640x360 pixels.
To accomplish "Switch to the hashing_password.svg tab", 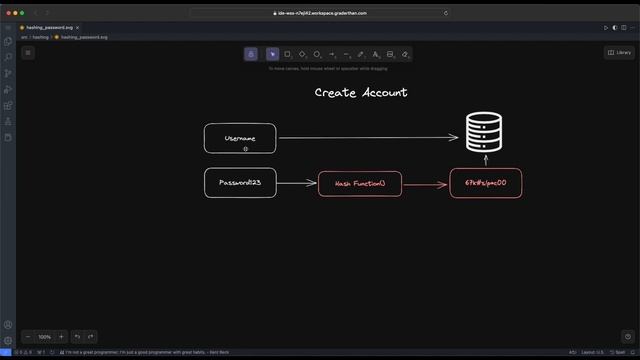I will 49,27.
